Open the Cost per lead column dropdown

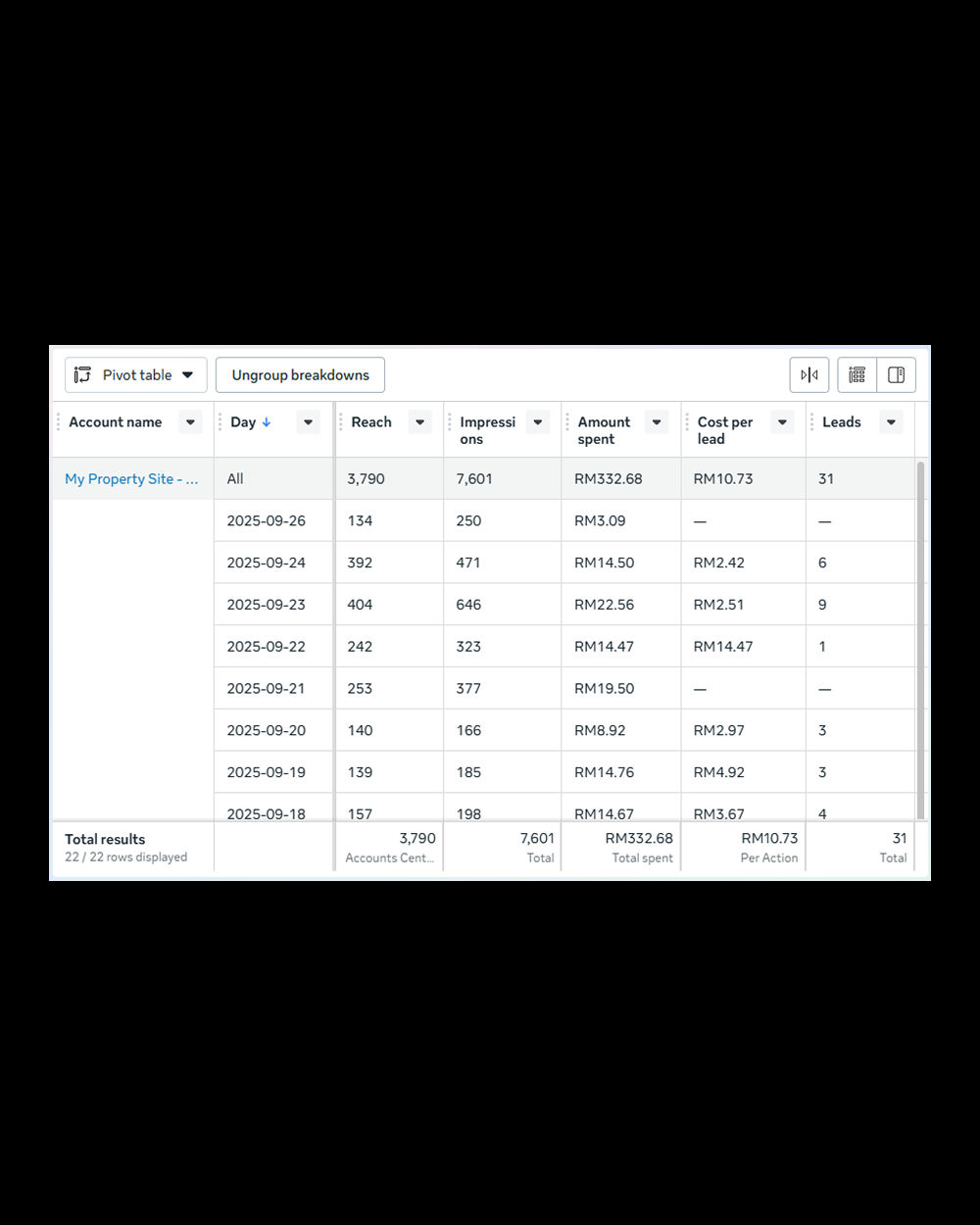[781, 421]
